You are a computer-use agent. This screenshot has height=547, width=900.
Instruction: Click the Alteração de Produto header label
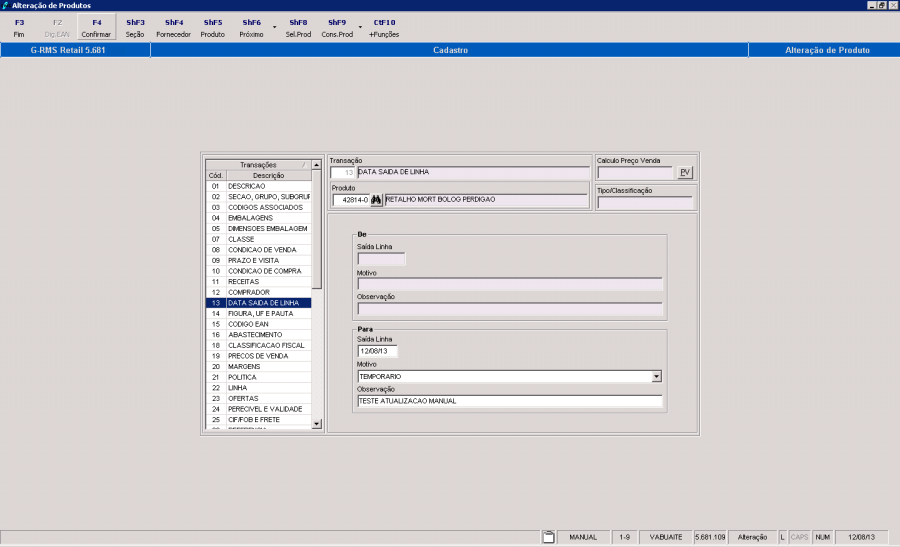pyautogui.click(x=827, y=50)
